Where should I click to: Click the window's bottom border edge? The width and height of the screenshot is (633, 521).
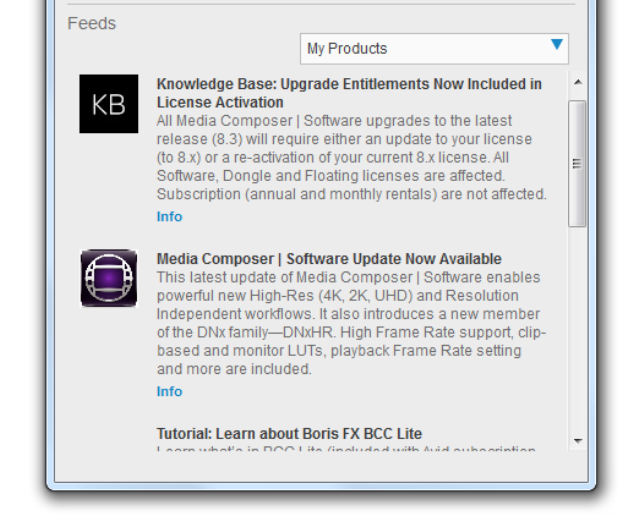click(320, 486)
